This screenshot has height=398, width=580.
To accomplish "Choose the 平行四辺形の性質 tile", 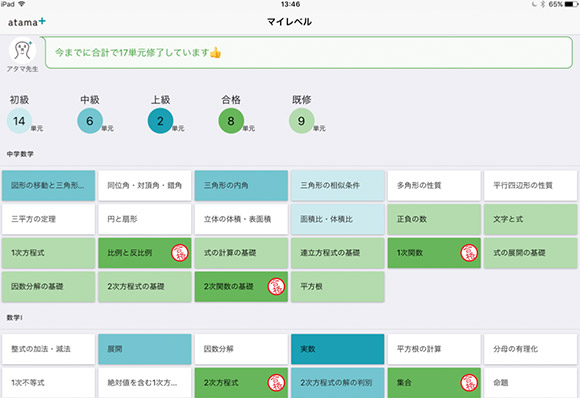I will tap(530, 186).
